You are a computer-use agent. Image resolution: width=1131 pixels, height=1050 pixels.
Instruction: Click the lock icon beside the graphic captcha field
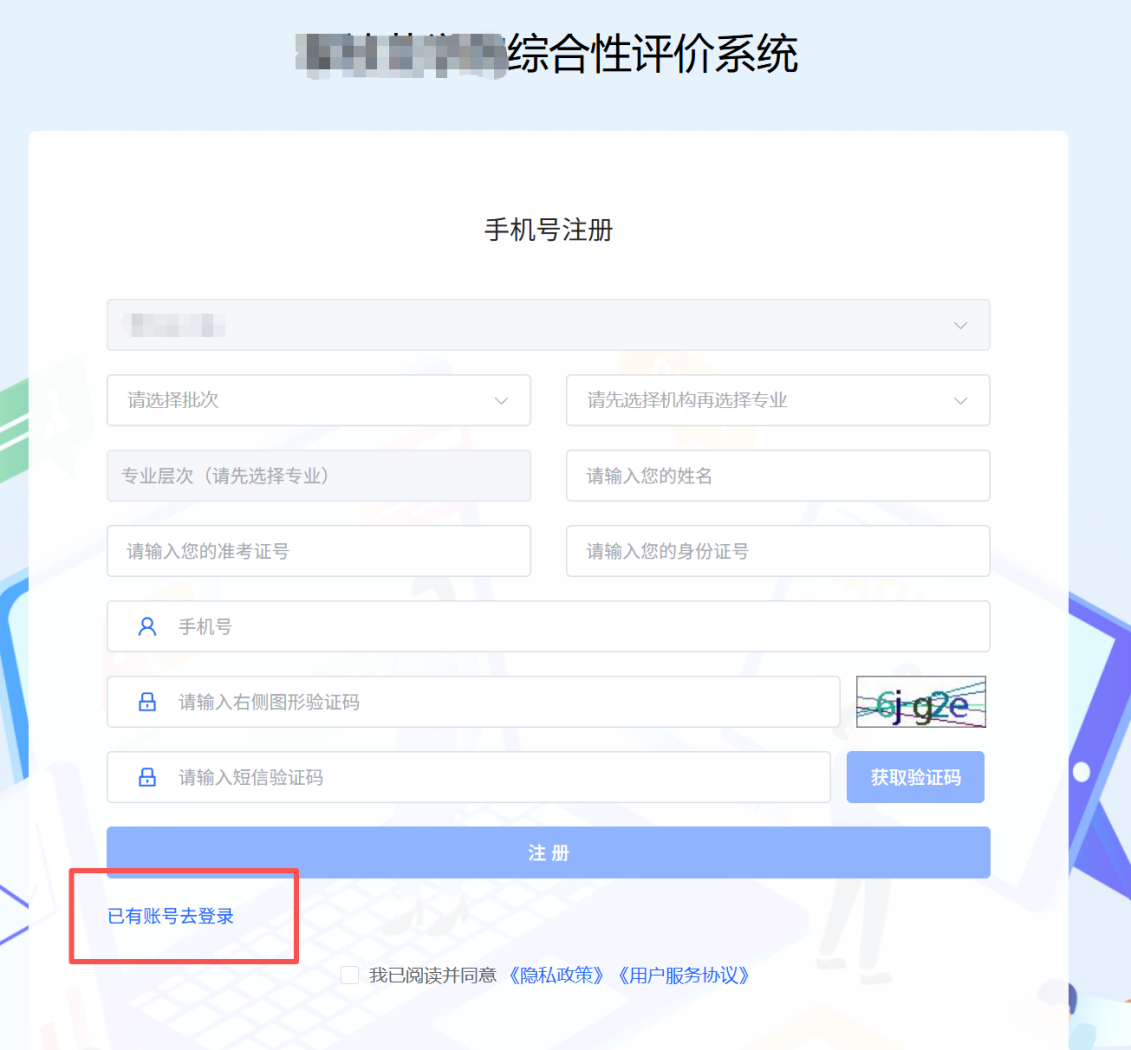[147, 702]
